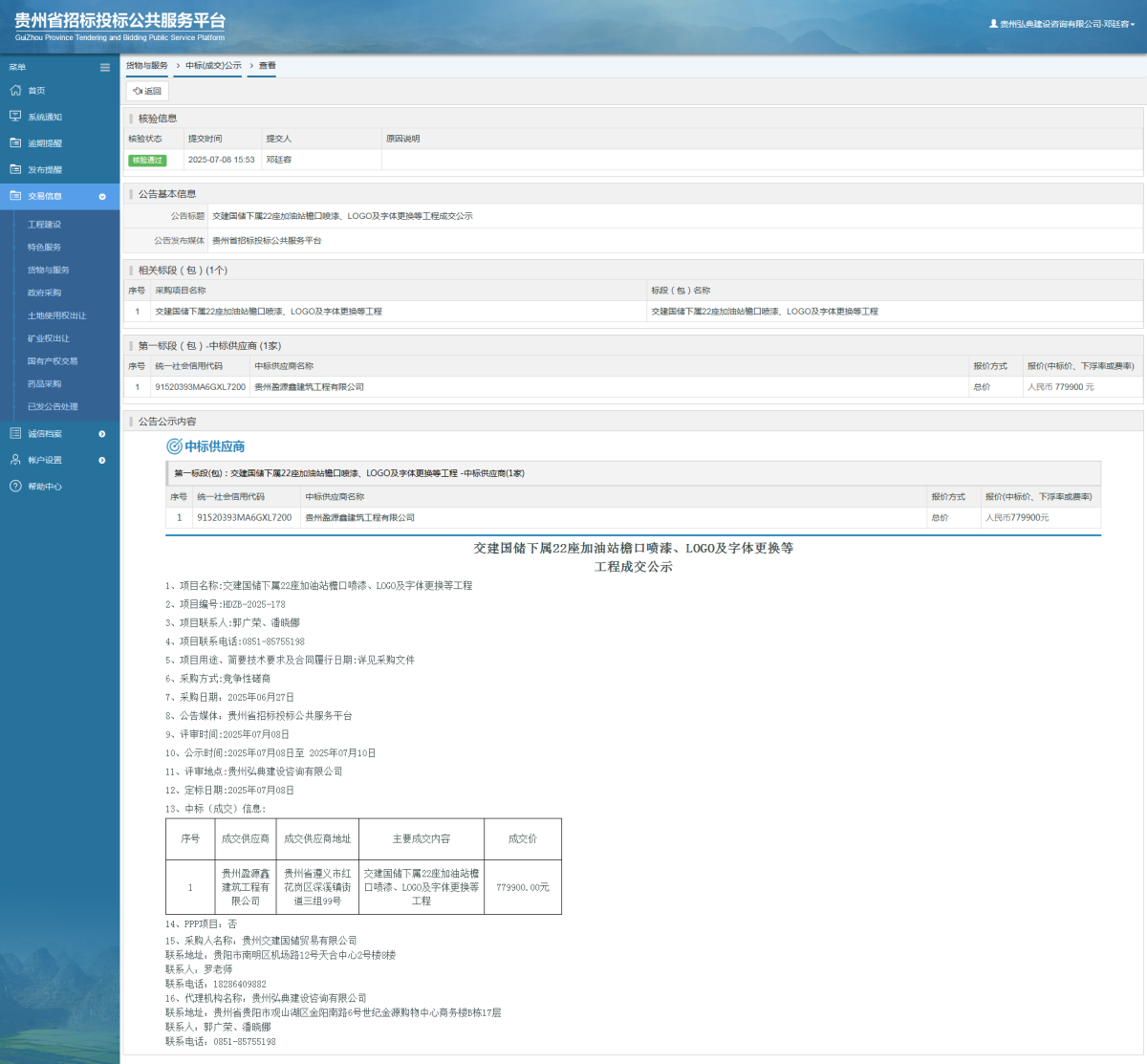Click the 系统通知 monitor icon

15,117
